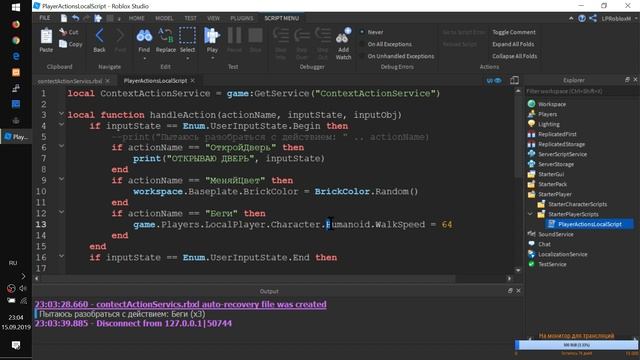This screenshot has width=640, height=360.
Task: Collapse the fold on line 6
Action: (61, 146)
